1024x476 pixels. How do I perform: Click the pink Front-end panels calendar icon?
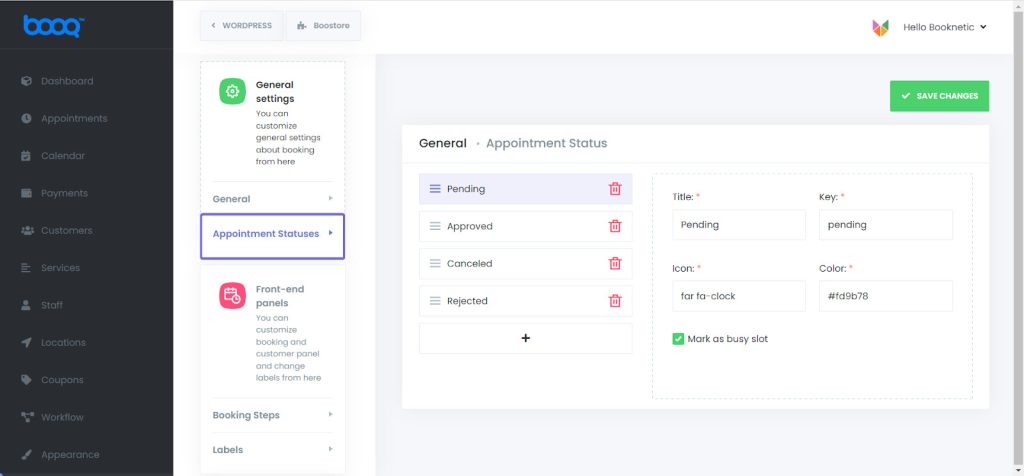[x=232, y=296]
